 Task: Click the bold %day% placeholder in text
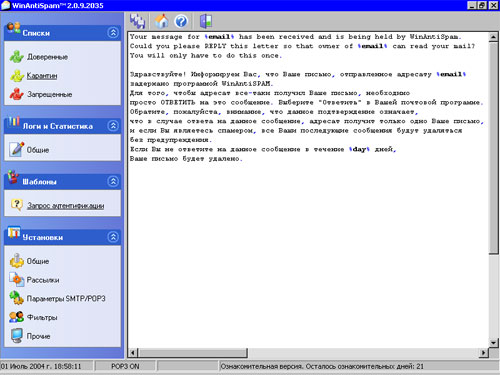[x=359, y=149]
